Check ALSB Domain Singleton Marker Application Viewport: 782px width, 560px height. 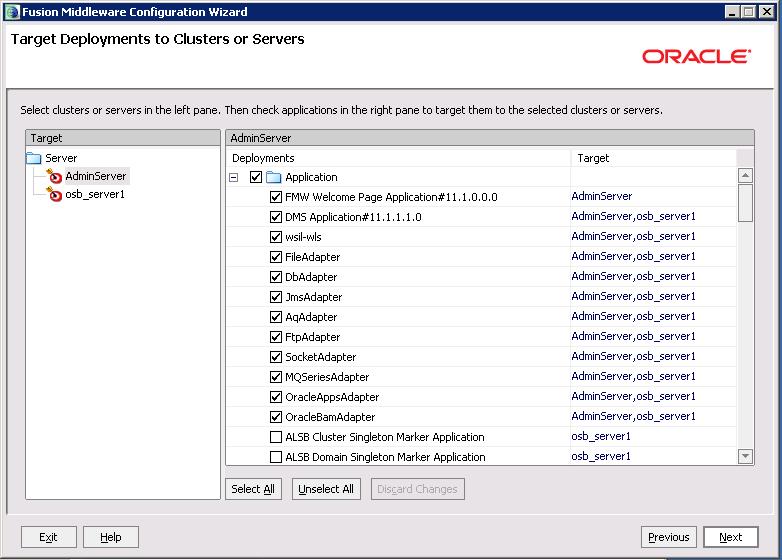[276, 457]
